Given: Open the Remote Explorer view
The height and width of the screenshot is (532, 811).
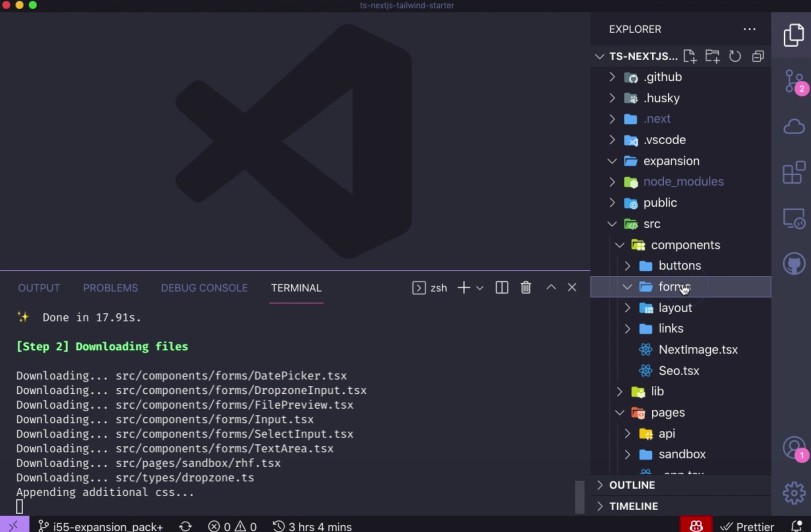Looking at the screenshot, I should click(793, 218).
